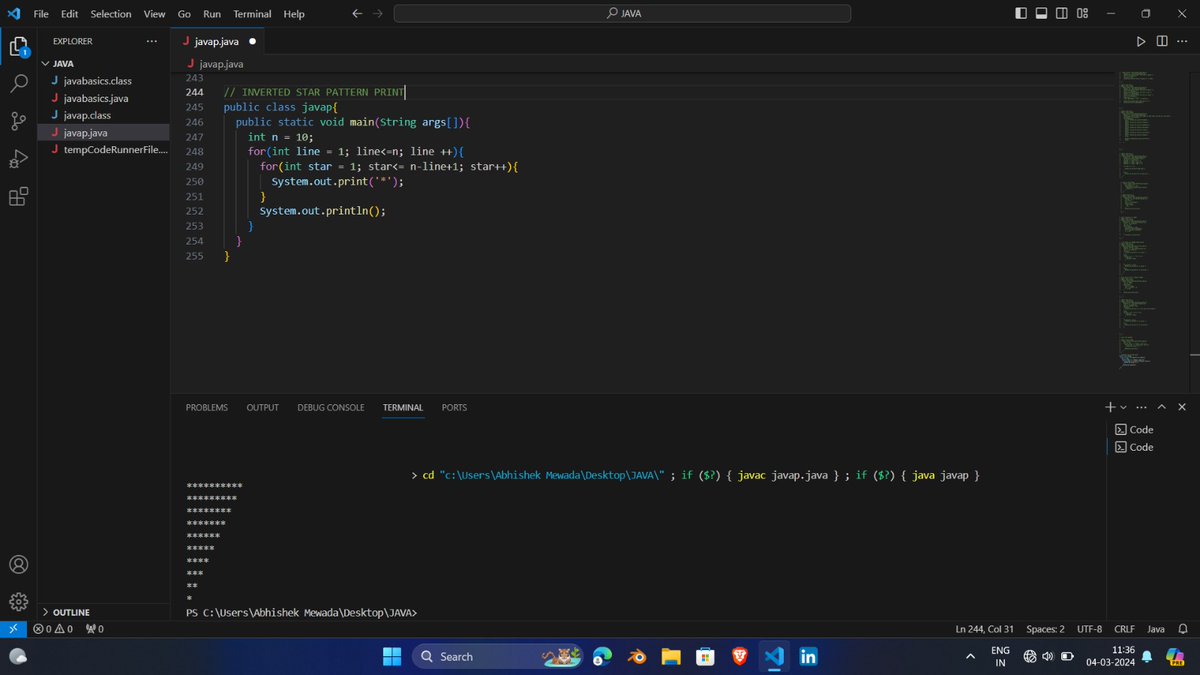Viewport: 1200px width, 675px height.
Task: Select the TERMINAL tab
Action: pos(403,407)
